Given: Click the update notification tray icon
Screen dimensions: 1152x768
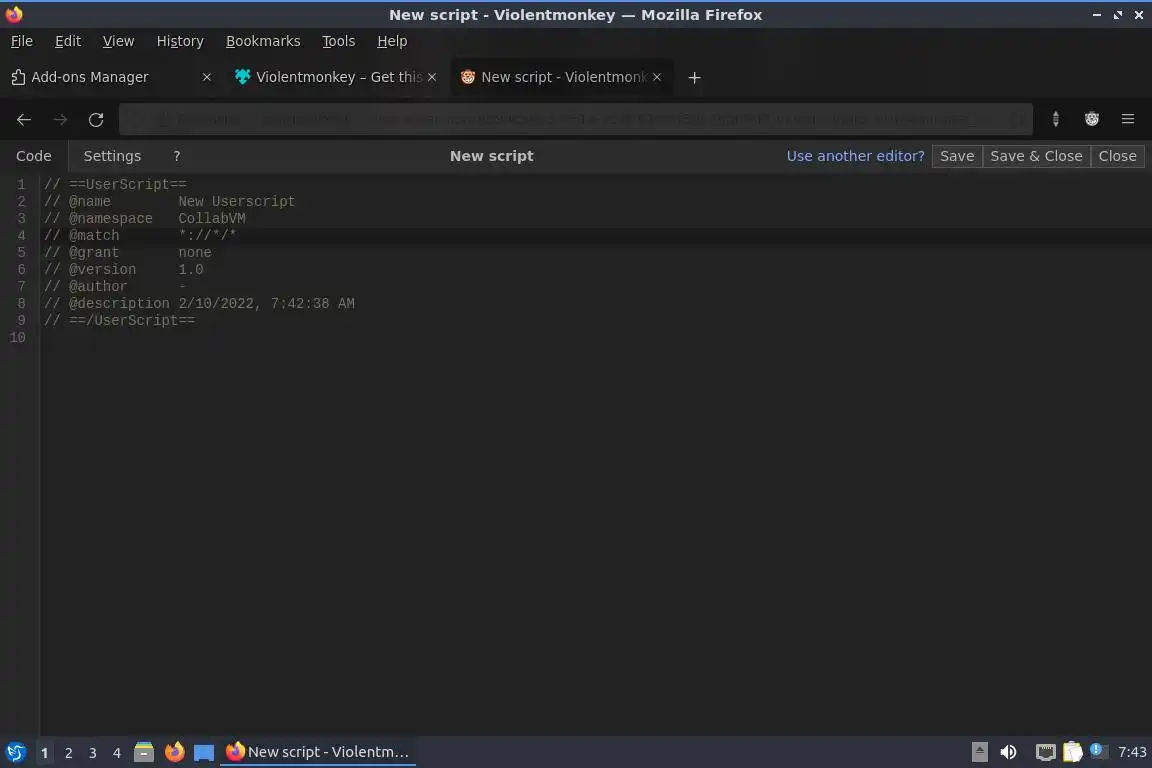Looking at the screenshot, I should click(1097, 750).
